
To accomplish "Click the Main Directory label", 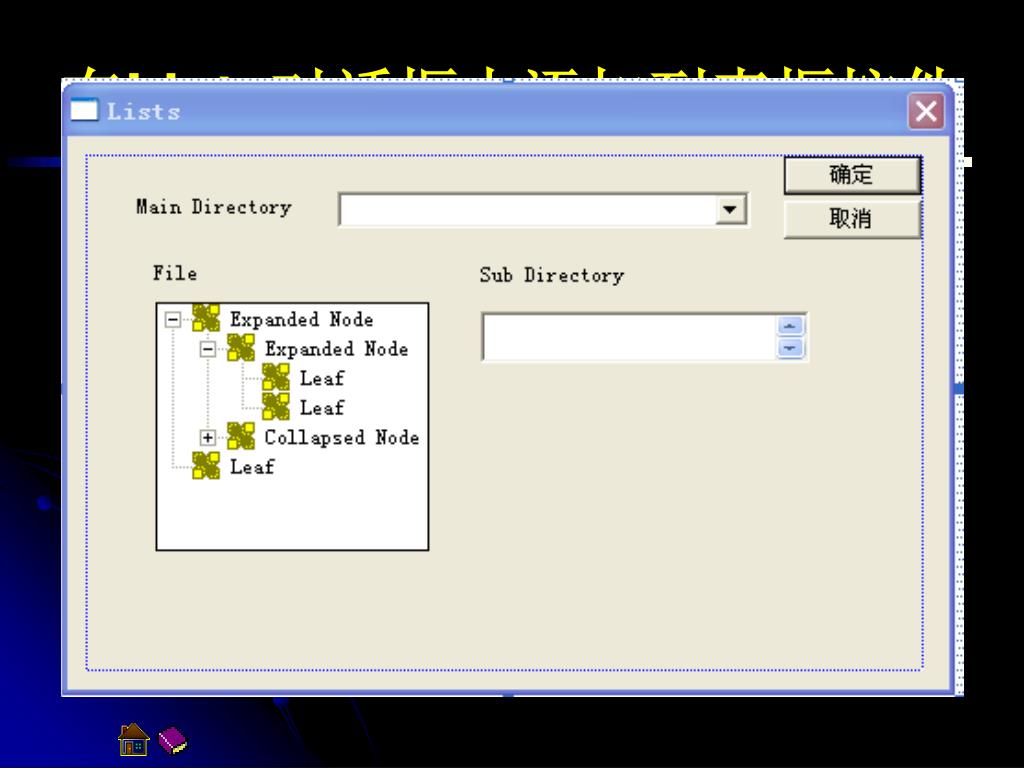I will (214, 208).
